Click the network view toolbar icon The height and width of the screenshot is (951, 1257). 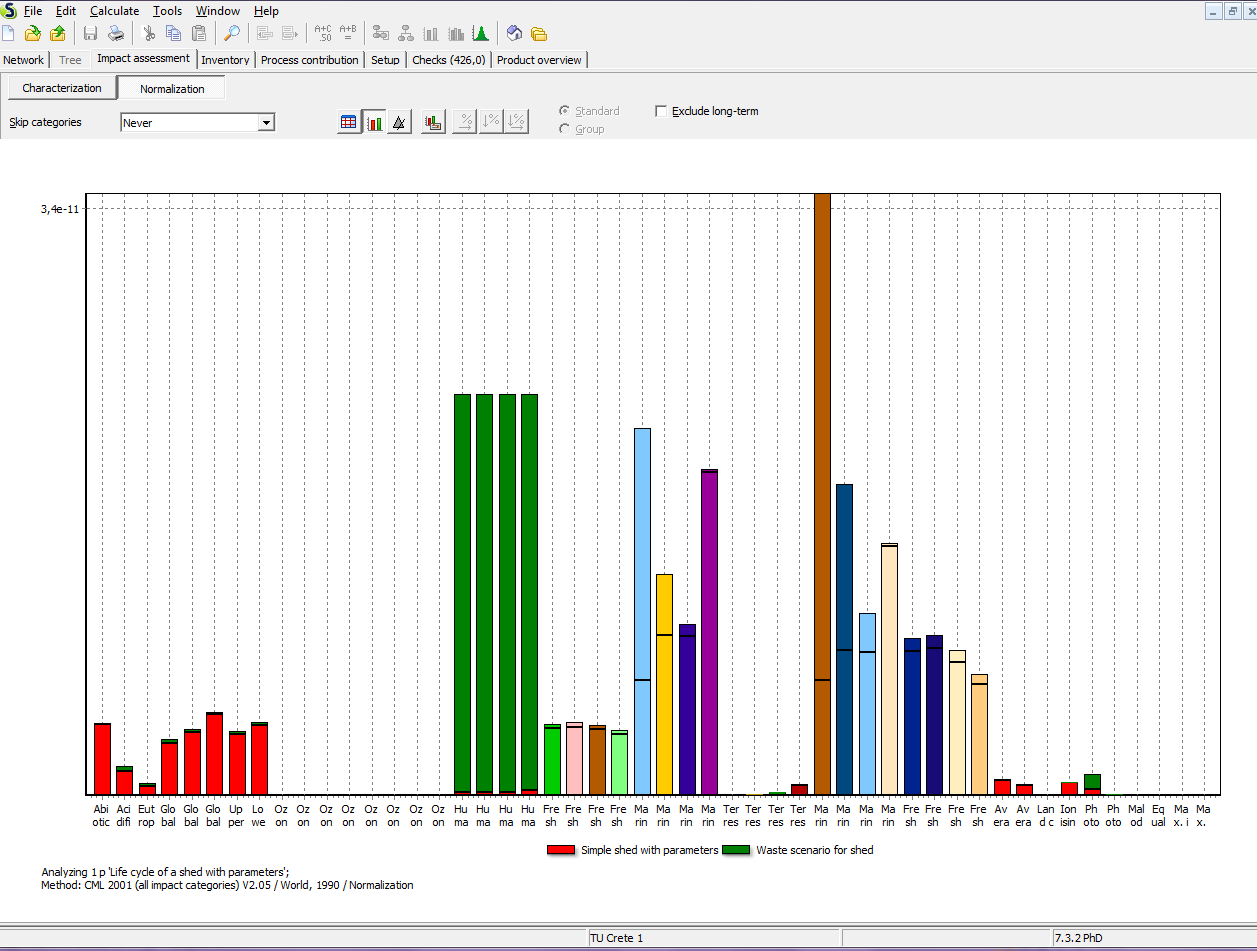click(x=381, y=33)
